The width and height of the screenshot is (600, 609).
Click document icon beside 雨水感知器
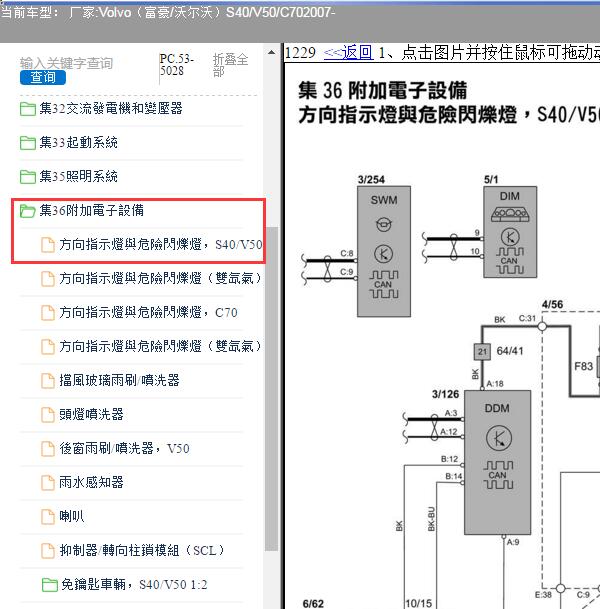pos(48,483)
